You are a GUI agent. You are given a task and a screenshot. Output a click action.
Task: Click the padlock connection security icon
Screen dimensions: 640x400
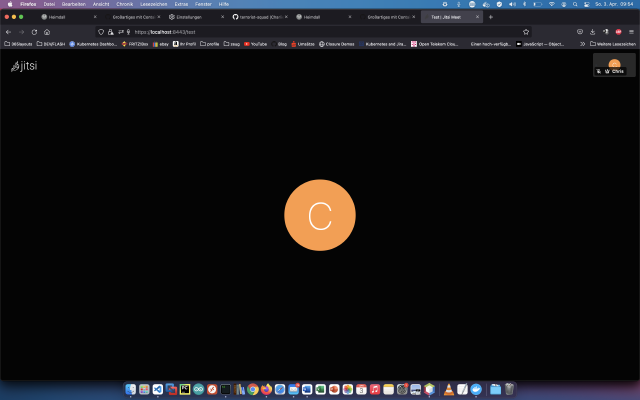click(111, 32)
